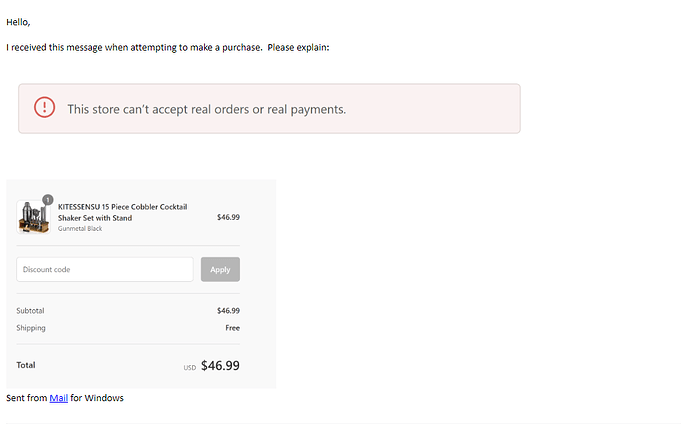
Task: Click the Free shipping value
Action: [x=232, y=328]
